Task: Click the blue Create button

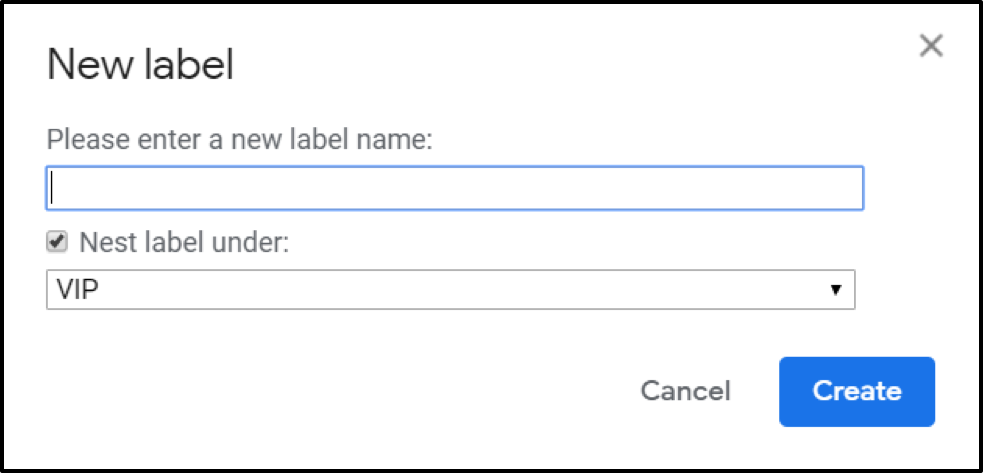Action: tap(856, 391)
